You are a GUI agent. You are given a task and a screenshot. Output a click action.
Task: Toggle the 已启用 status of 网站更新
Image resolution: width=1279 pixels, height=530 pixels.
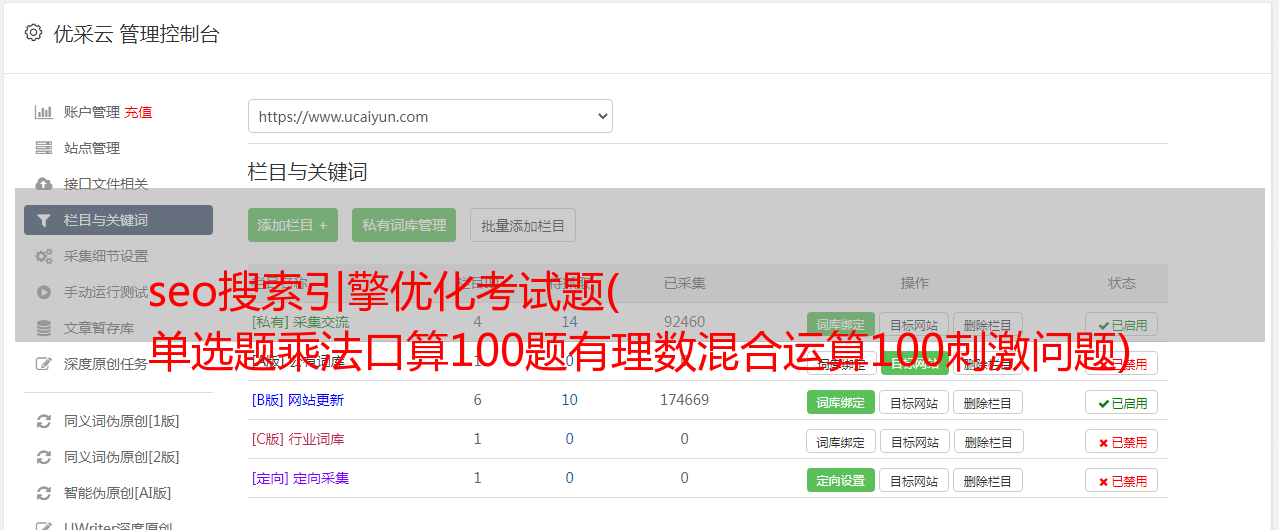(x=1122, y=402)
